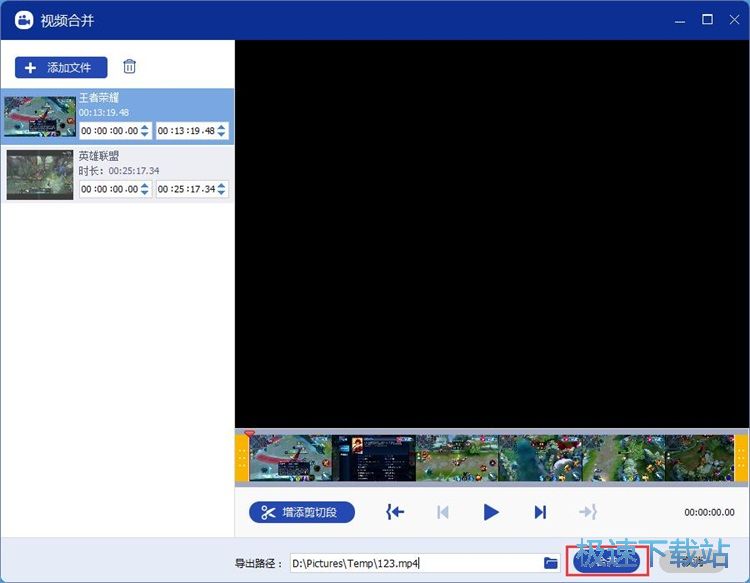This screenshot has height=583, width=750.
Task: Click the set end point bracket icon
Action: click(x=588, y=512)
